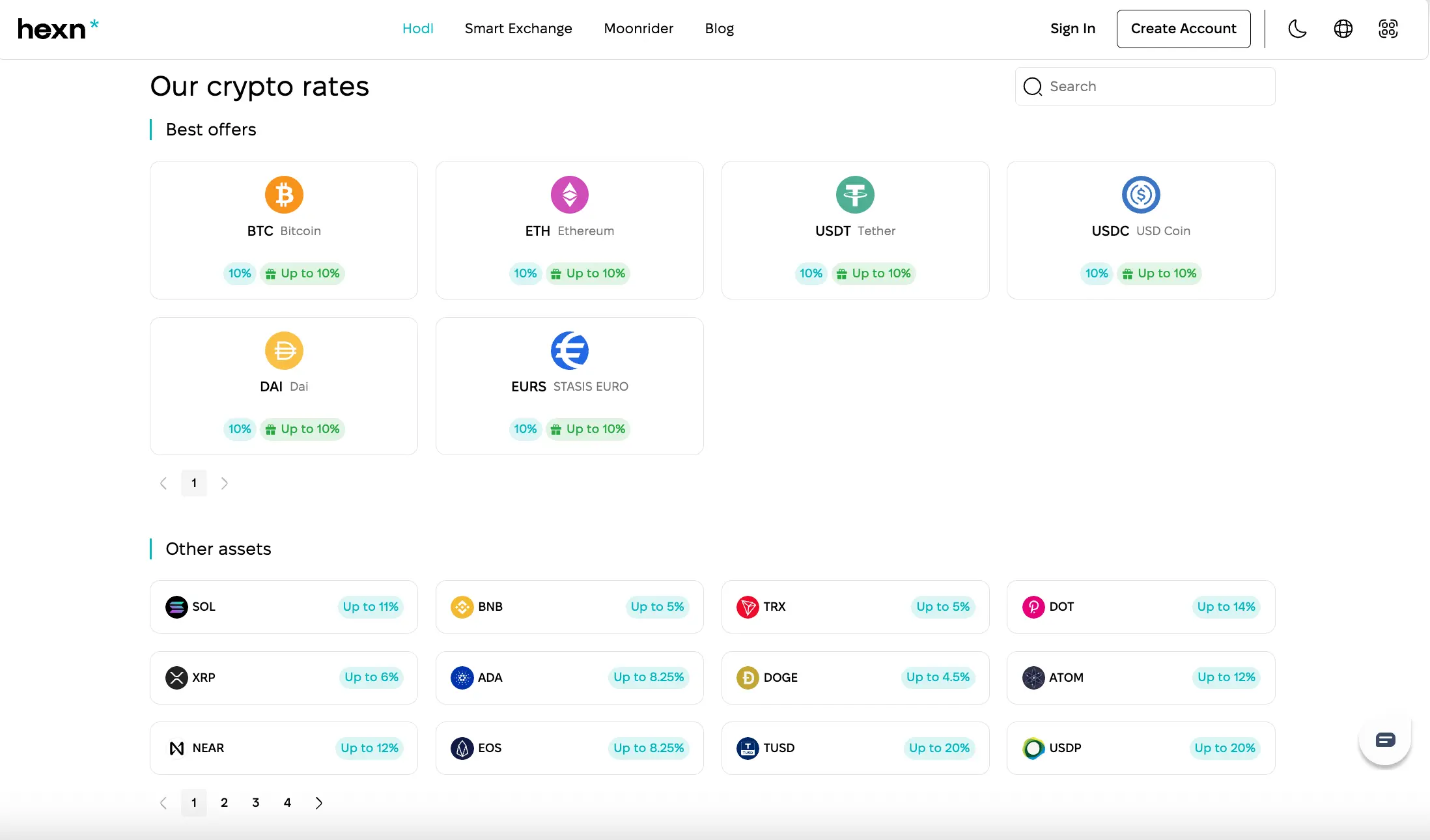This screenshot has height=840, width=1430.
Task: Click ETH 'Up to 10%' bonus badge
Action: pos(588,273)
